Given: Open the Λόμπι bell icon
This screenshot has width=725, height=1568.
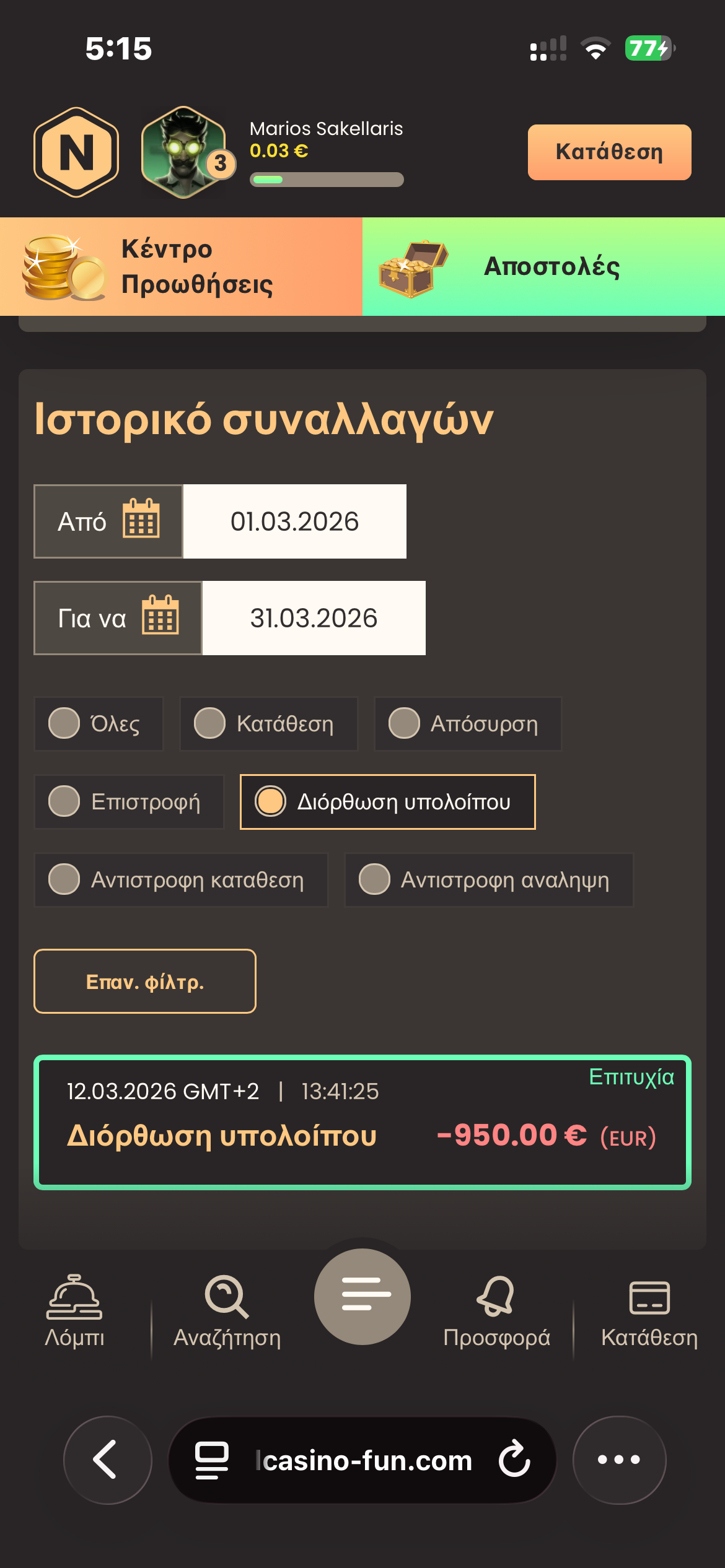Looking at the screenshot, I should point(74,1299).
